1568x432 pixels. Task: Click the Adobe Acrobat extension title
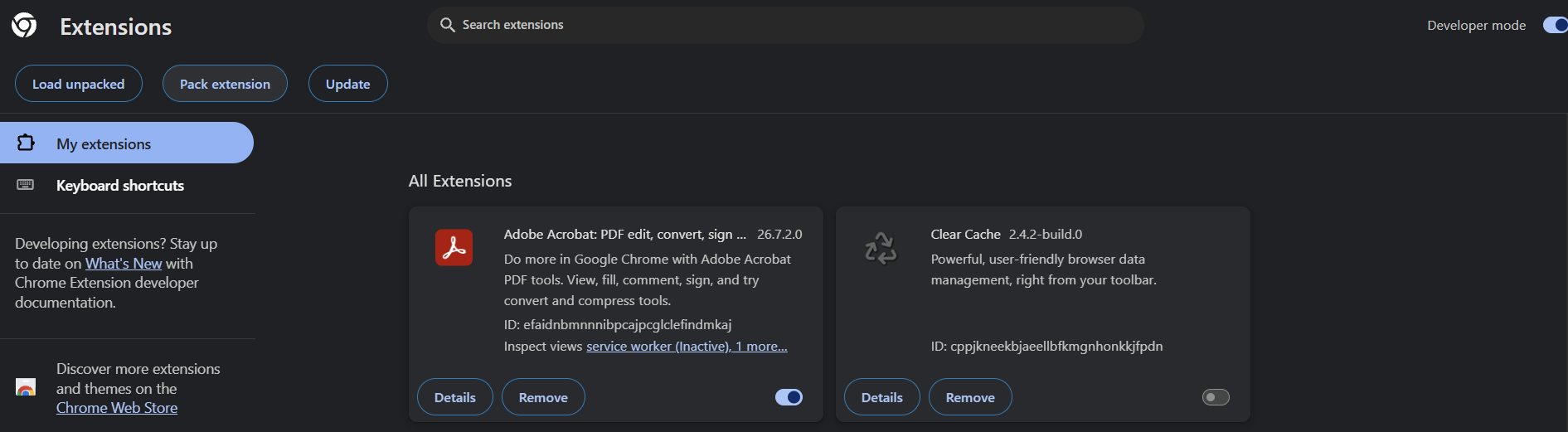pos(624,234)
